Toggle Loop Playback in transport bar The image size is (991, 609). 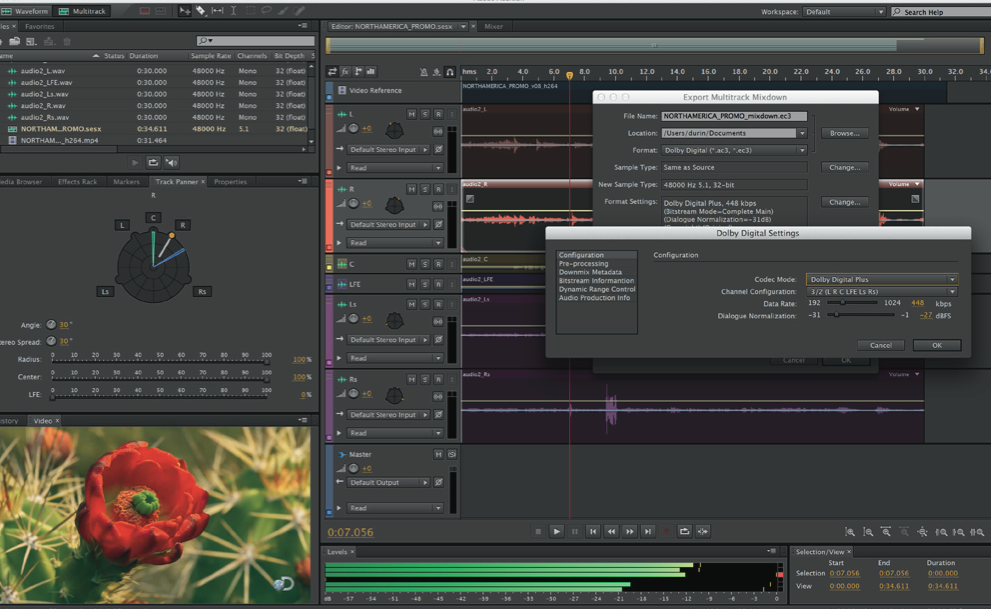(684, 531)
